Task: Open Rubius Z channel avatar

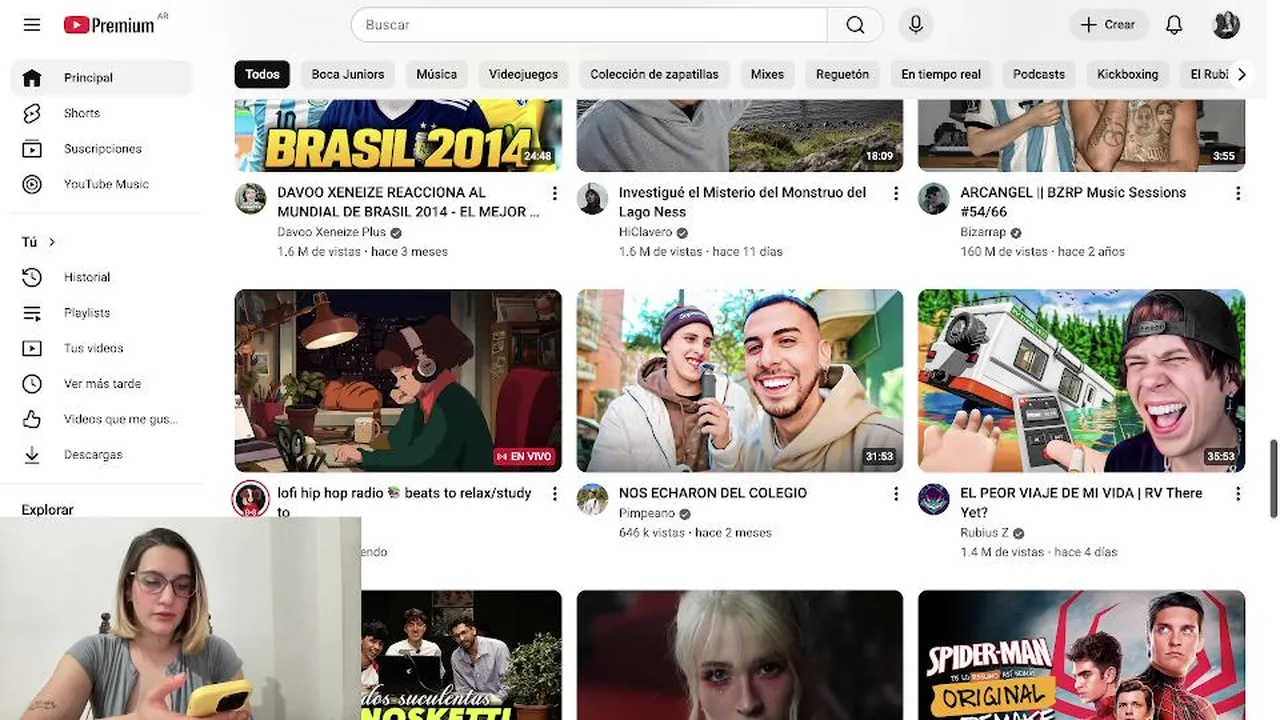Action: pos(934,500)
